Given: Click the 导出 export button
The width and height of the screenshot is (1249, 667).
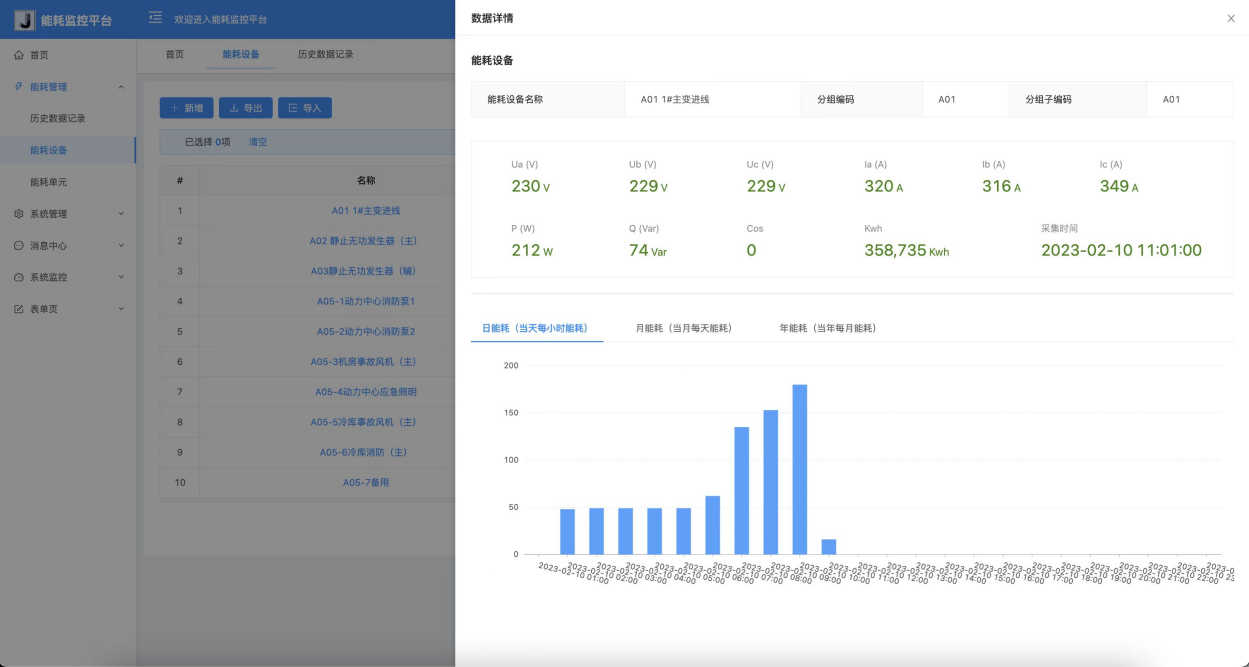Looking at the screenshot, I should [x=245, y=108].
